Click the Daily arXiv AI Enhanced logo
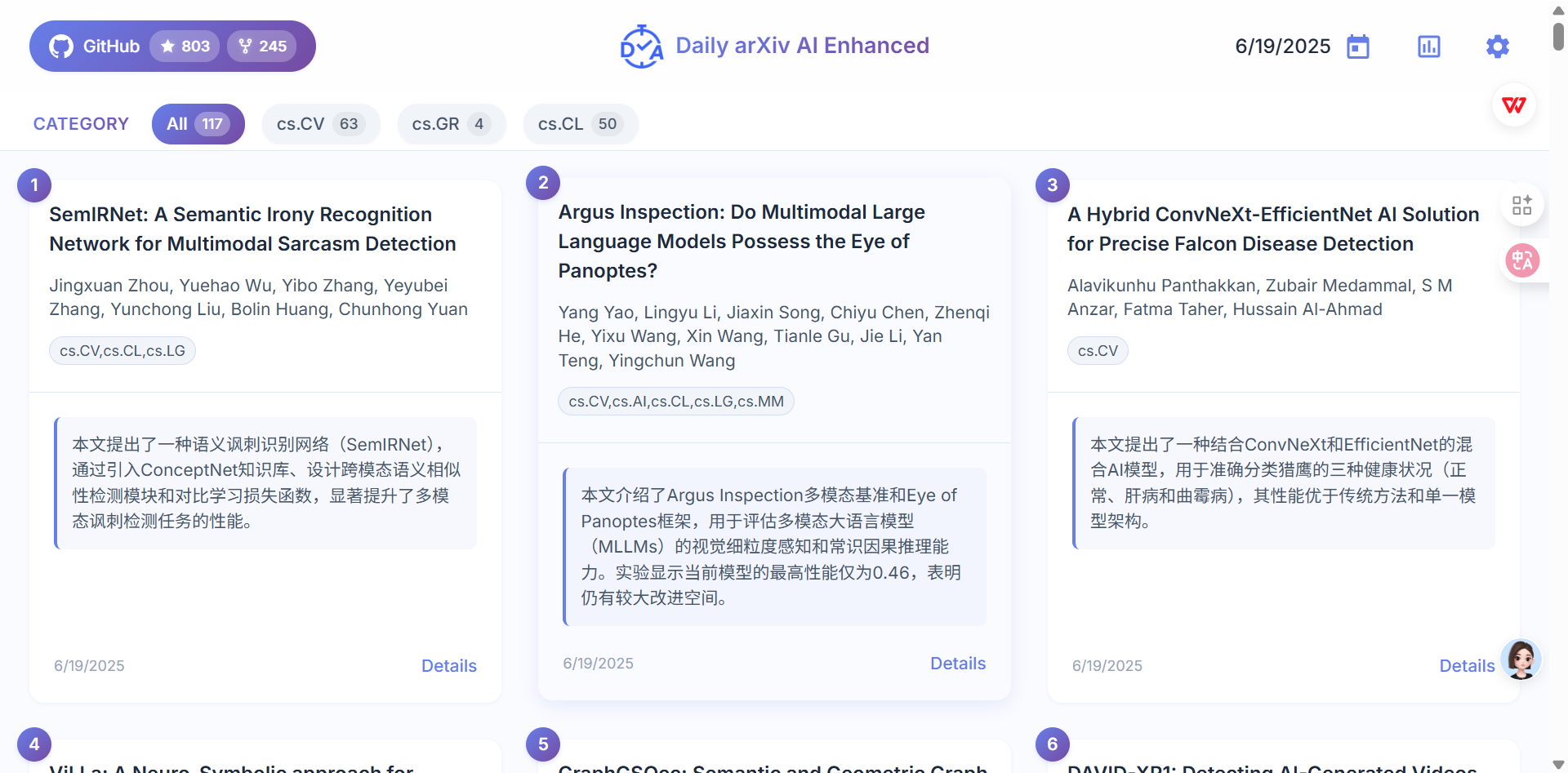Image resolution: width=1568 pixels, height=773 pixels. tap(774, 46)
